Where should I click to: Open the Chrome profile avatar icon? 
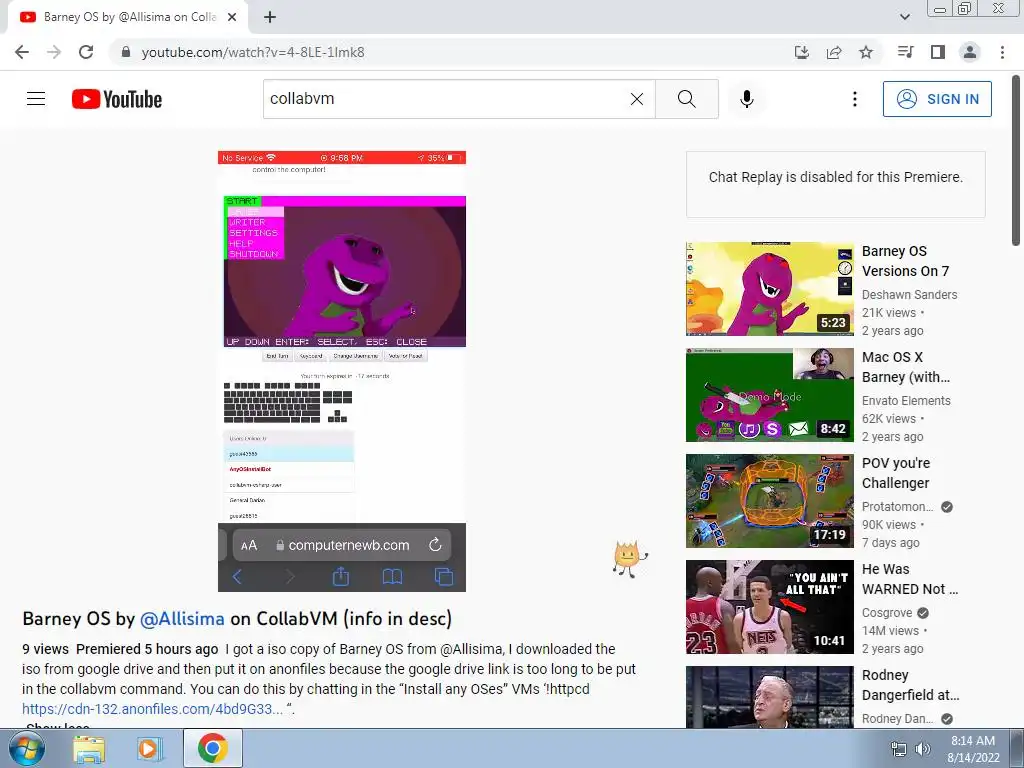970,52
